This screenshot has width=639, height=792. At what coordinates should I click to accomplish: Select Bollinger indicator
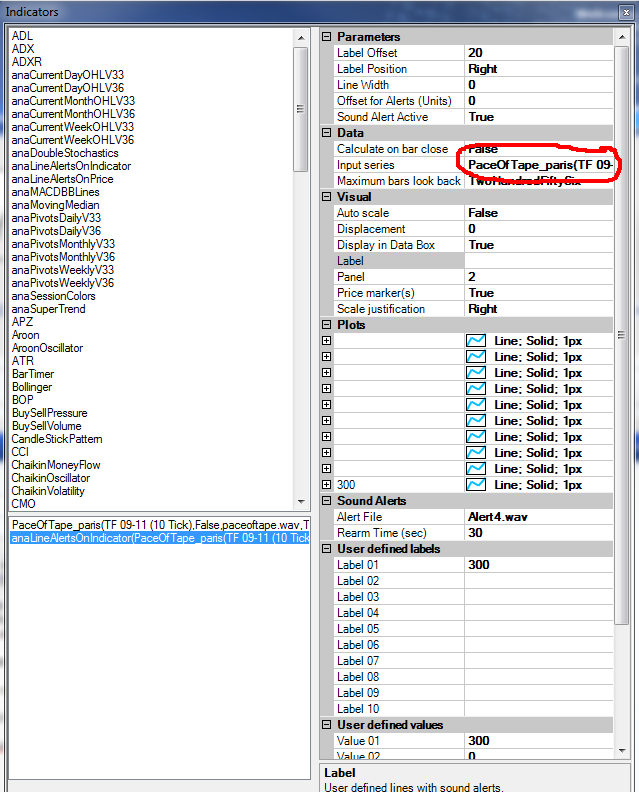(32, 387)
